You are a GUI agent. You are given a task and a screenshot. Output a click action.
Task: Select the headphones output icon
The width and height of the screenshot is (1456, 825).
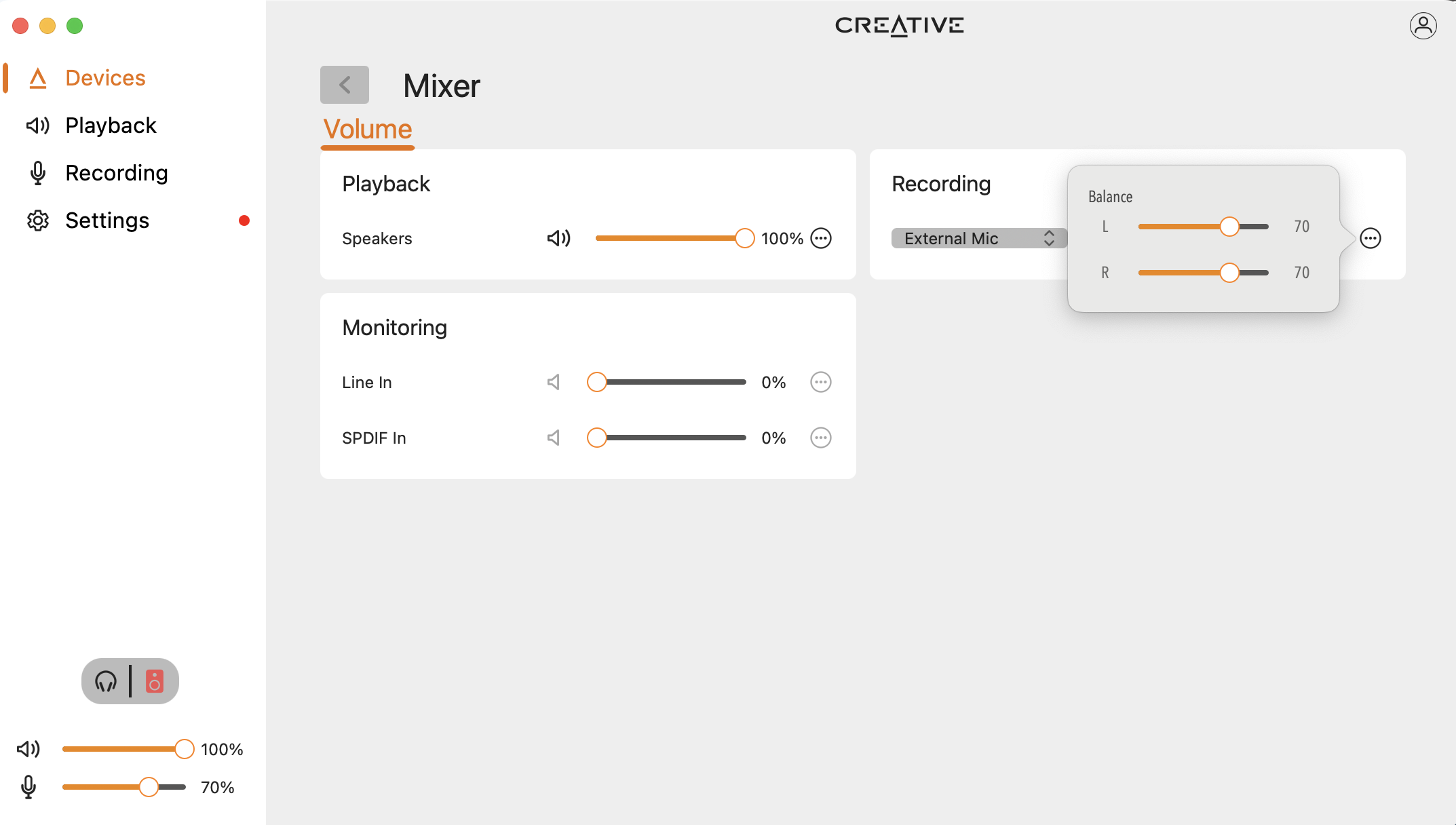(106, 681)
